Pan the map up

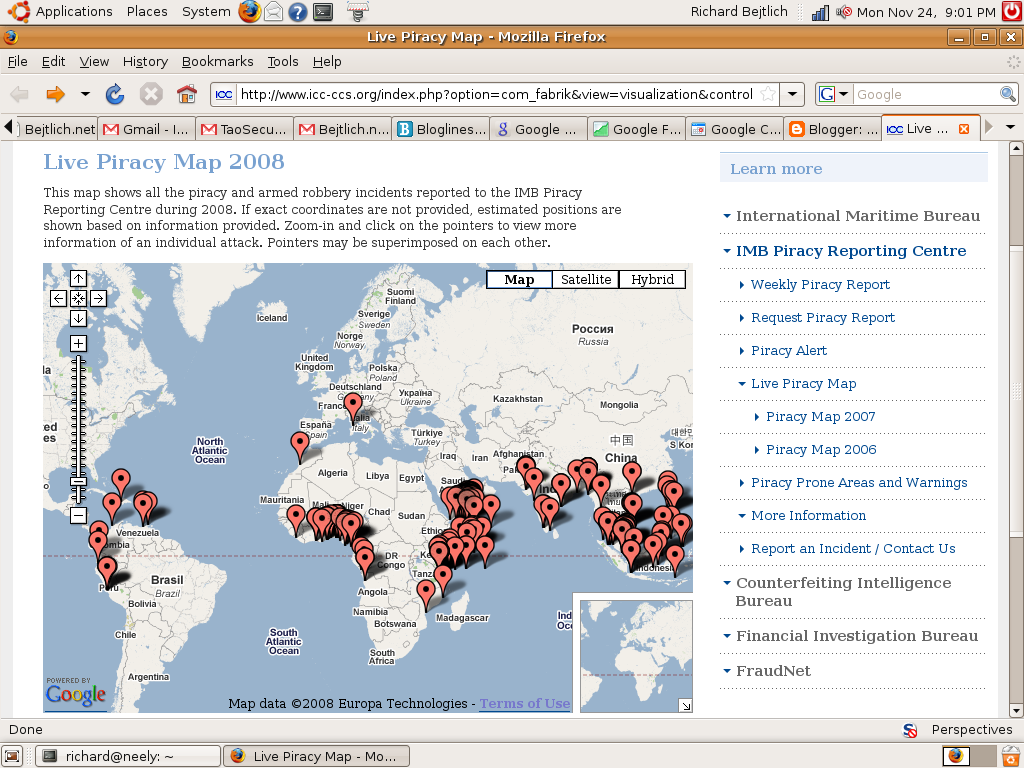pos(78,279)
